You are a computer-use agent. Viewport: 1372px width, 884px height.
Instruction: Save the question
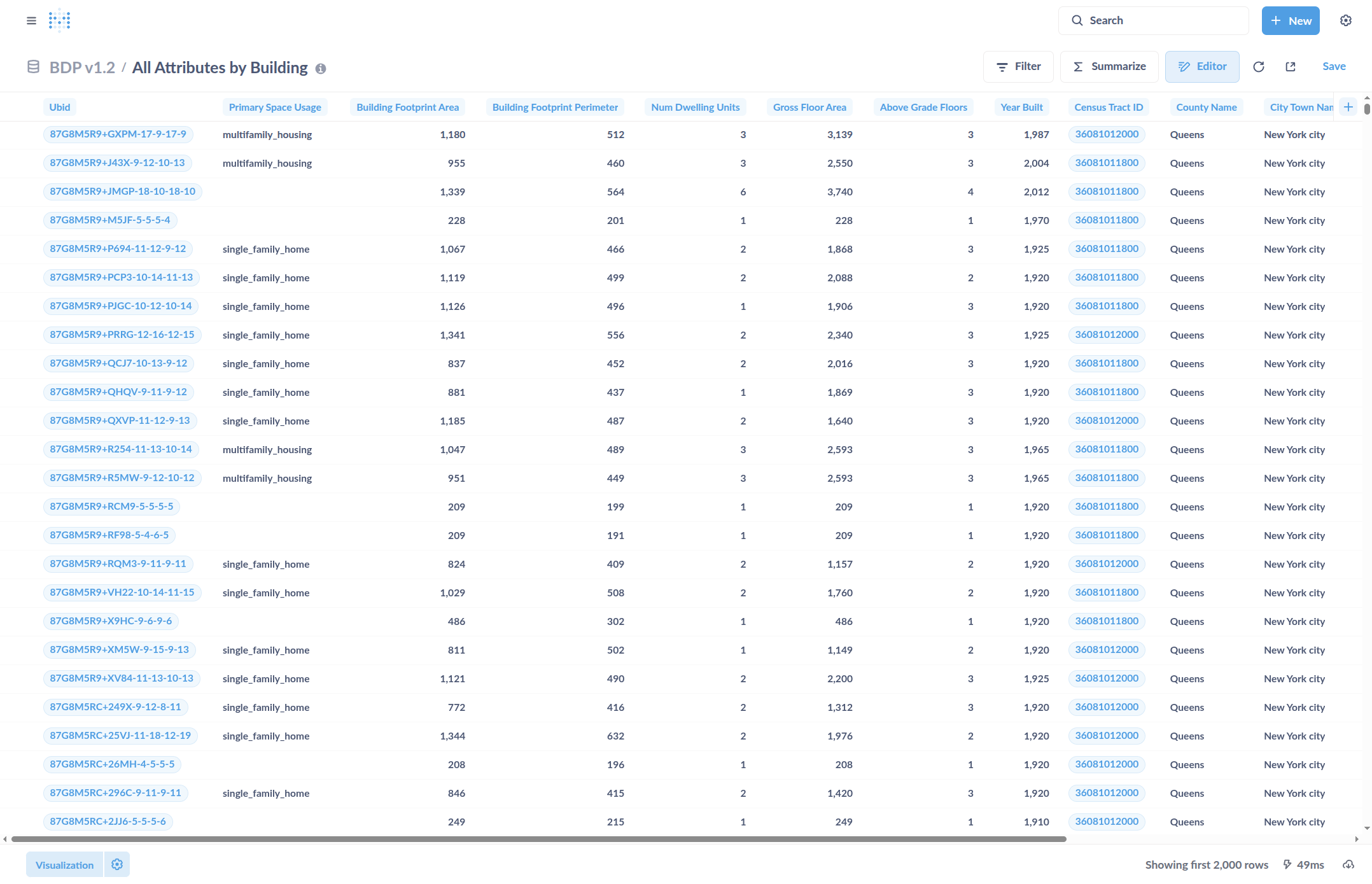1333,67
